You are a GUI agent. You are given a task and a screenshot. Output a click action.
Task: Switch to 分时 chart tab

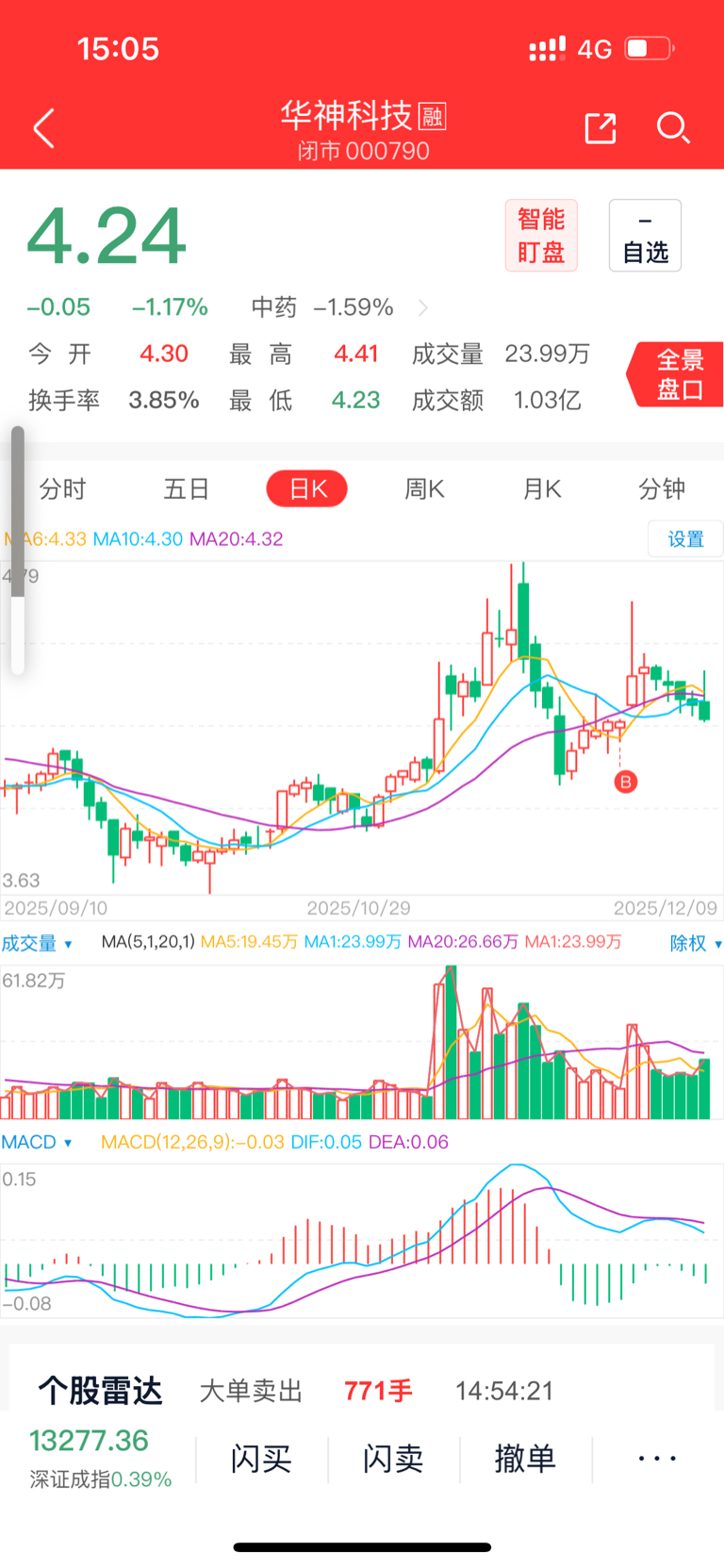tap(63, 488)
